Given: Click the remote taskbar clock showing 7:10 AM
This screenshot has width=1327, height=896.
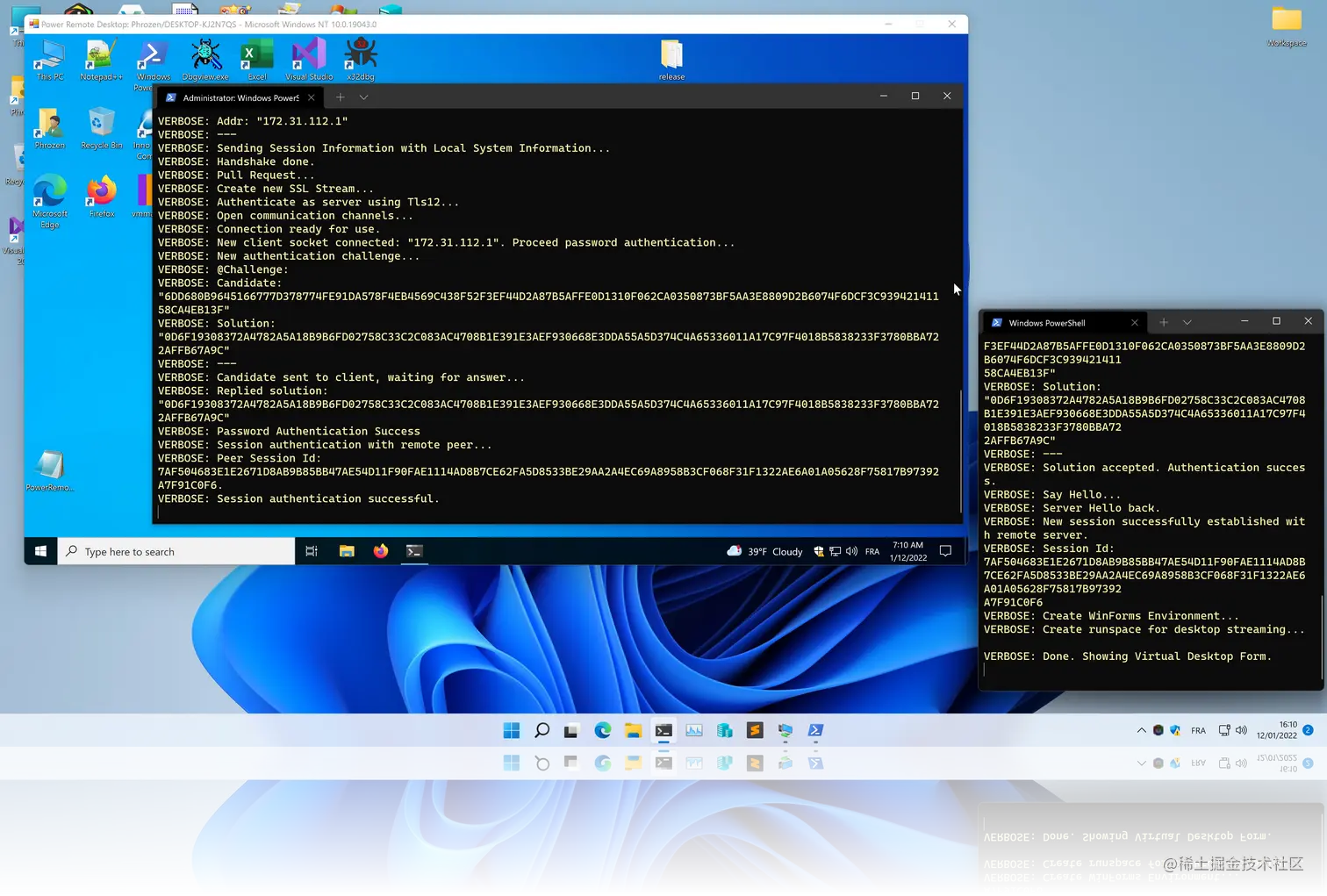Looking at the screenshot, I should tap(908, 551).
